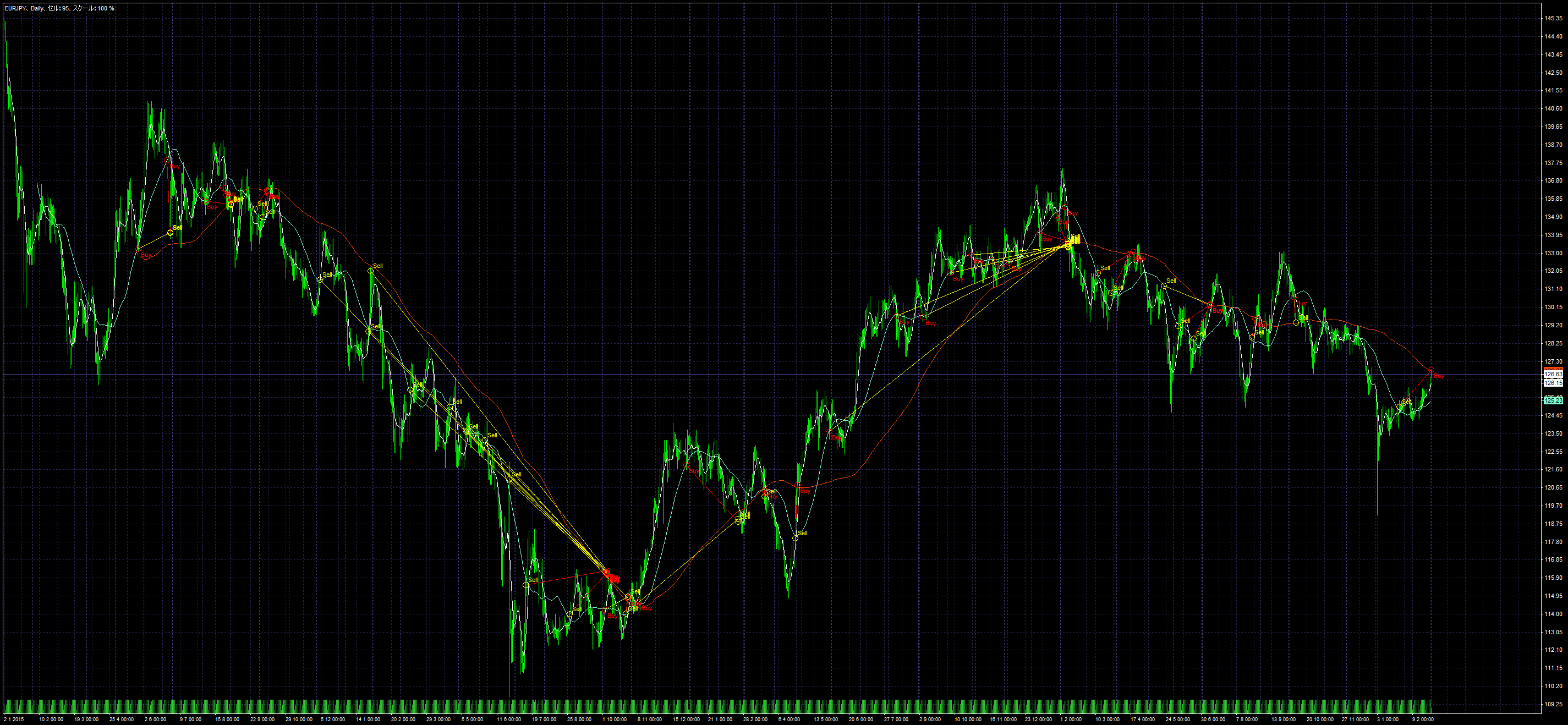The height and width of the screenshot is (725, 1568).
Task: Click the 123.50 price axis label
Action: (1553, 433)
